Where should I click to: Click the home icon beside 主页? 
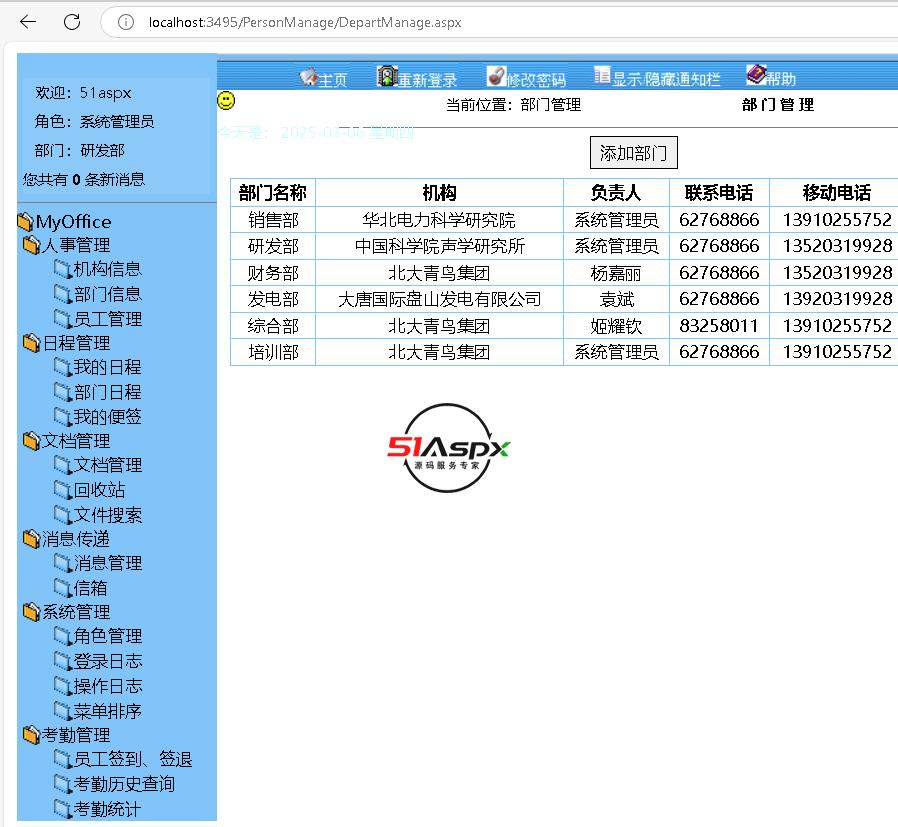308,77
